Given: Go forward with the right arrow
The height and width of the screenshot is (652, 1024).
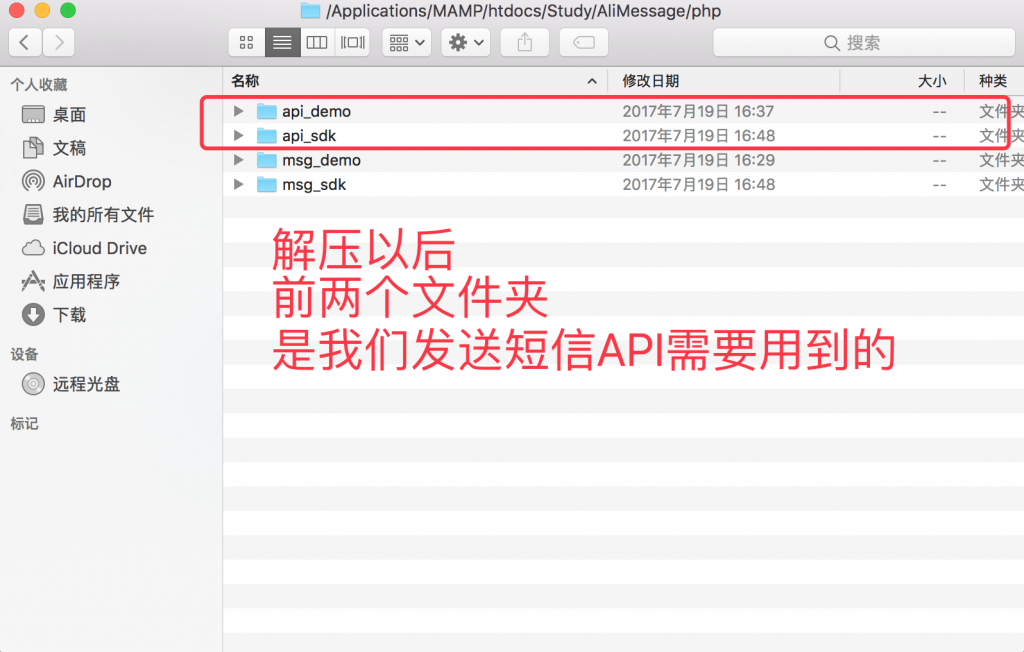Looking at the screenshot, I should tap(59, 42).
